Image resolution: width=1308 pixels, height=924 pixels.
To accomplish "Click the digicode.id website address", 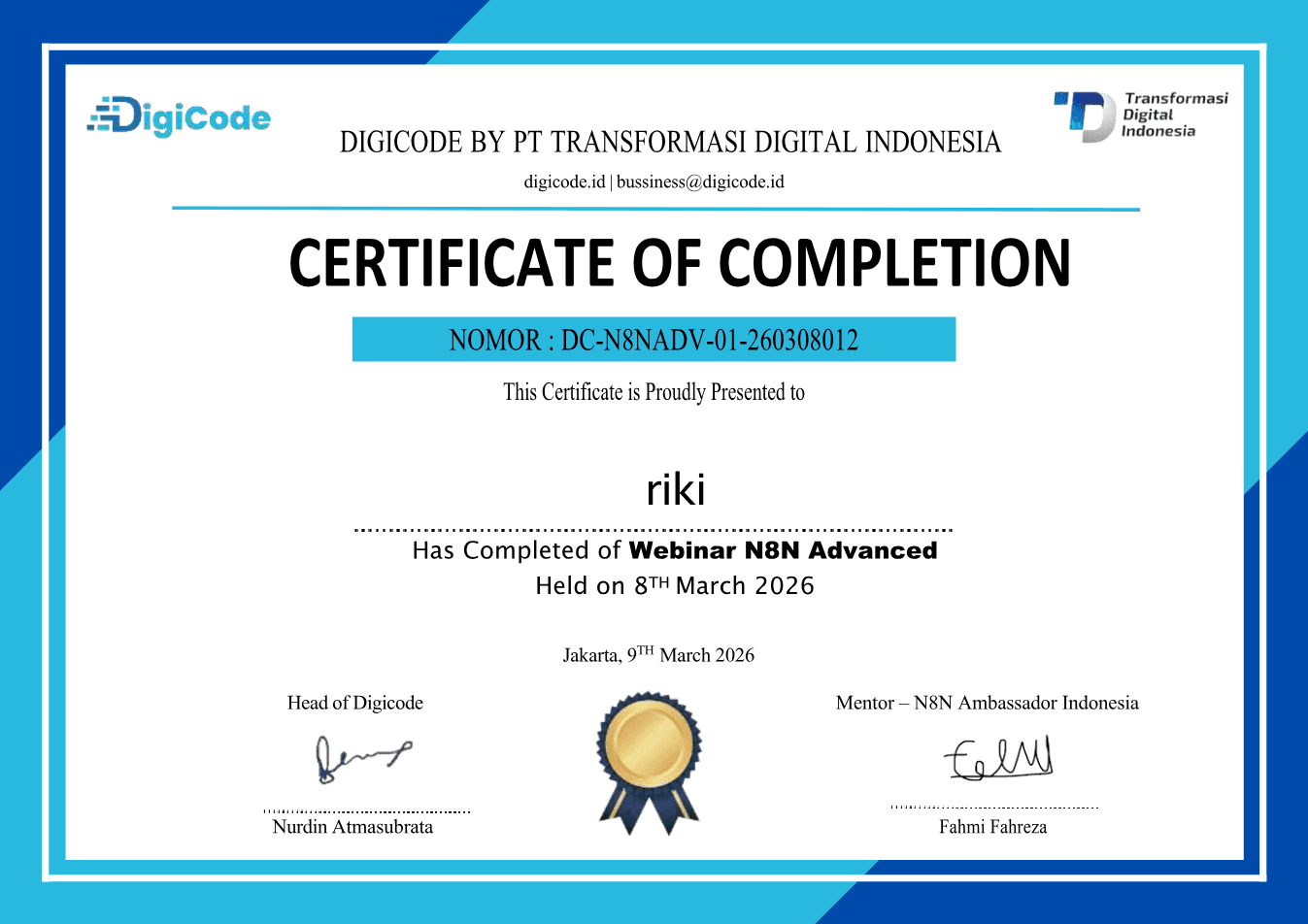I will 564,181.
